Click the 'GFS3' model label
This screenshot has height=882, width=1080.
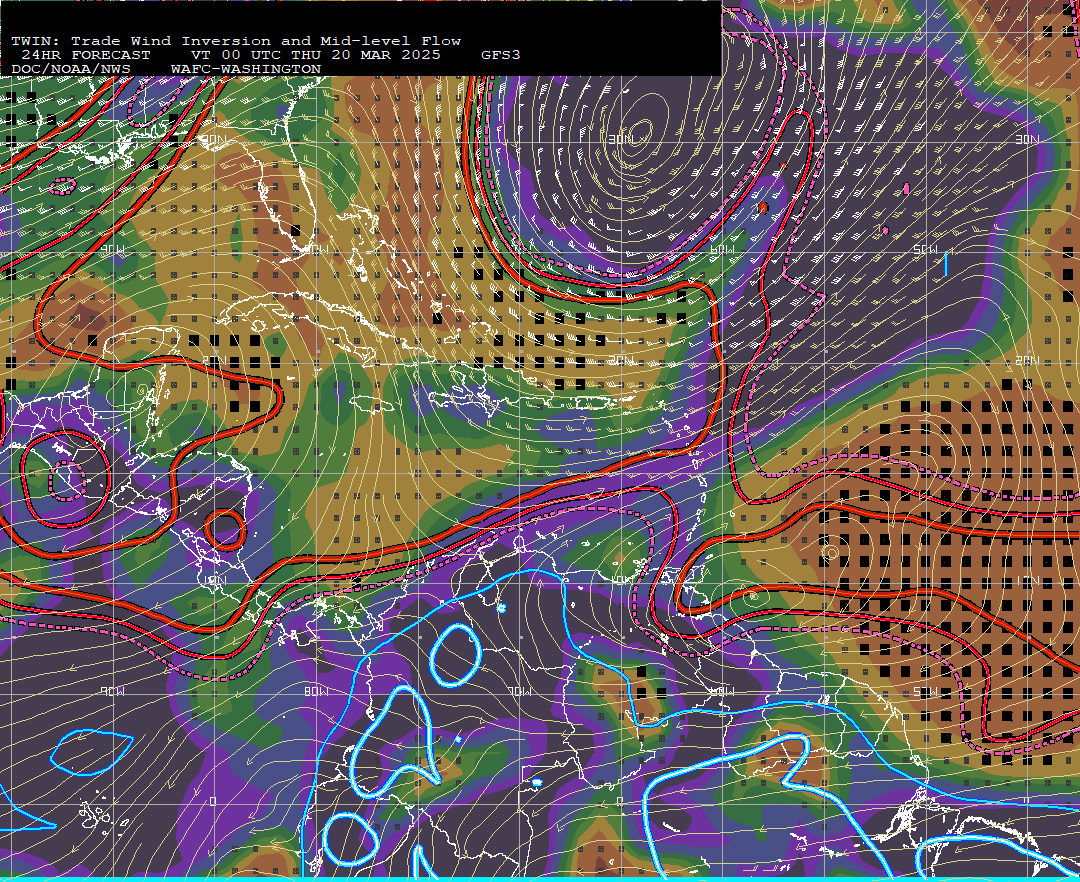point(501,55)
